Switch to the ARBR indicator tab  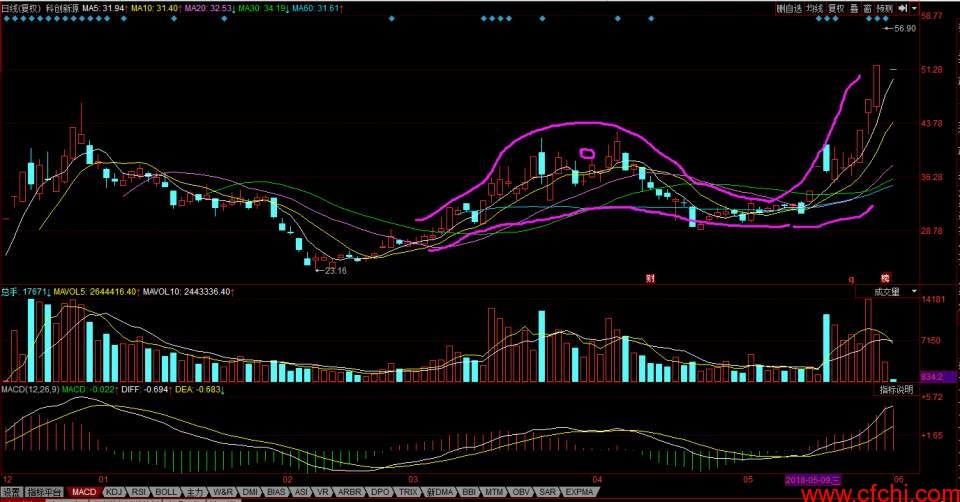click(350, 492)
